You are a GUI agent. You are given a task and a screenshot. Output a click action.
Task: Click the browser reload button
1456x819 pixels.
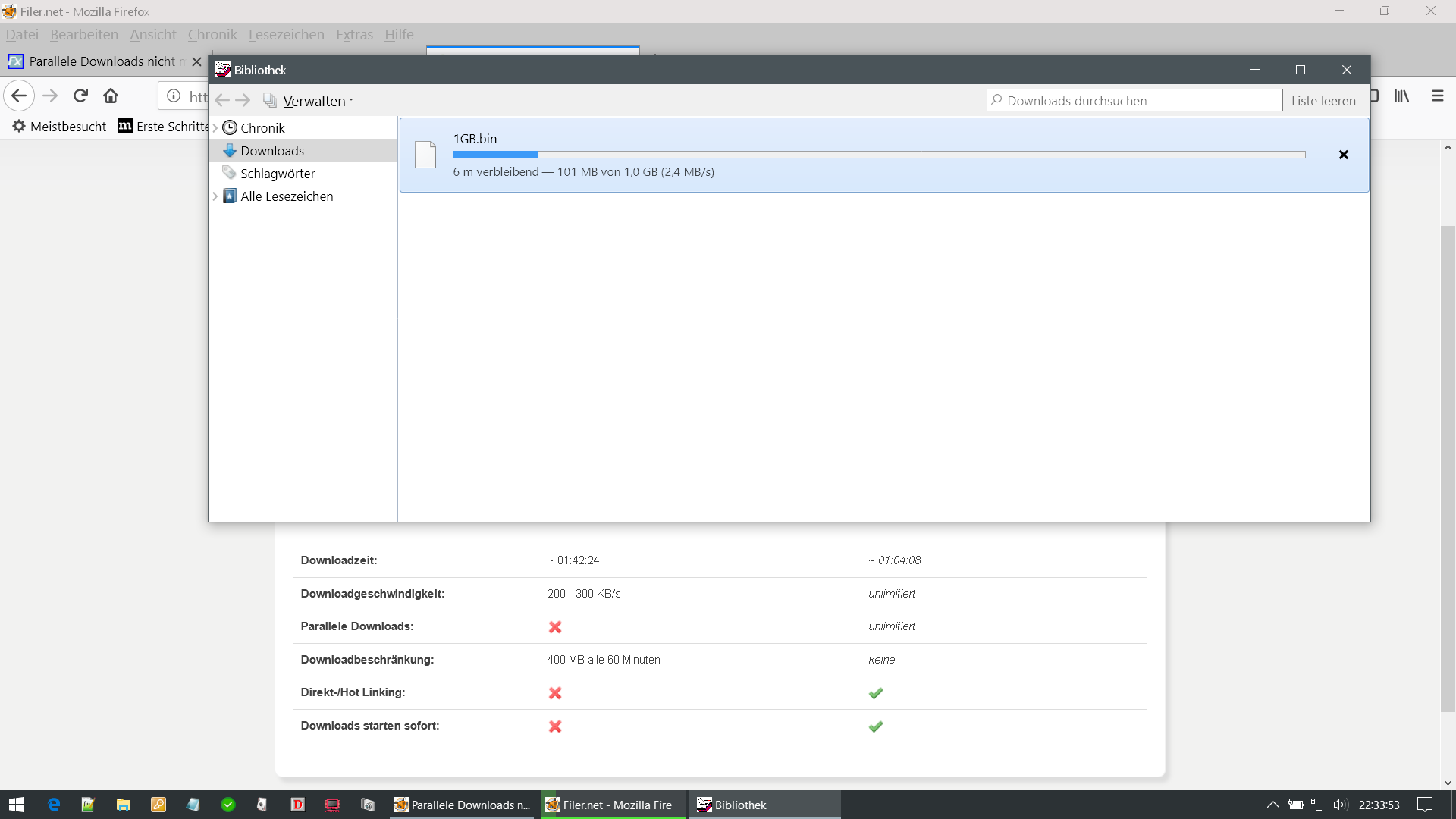click(x=80, y=96)
